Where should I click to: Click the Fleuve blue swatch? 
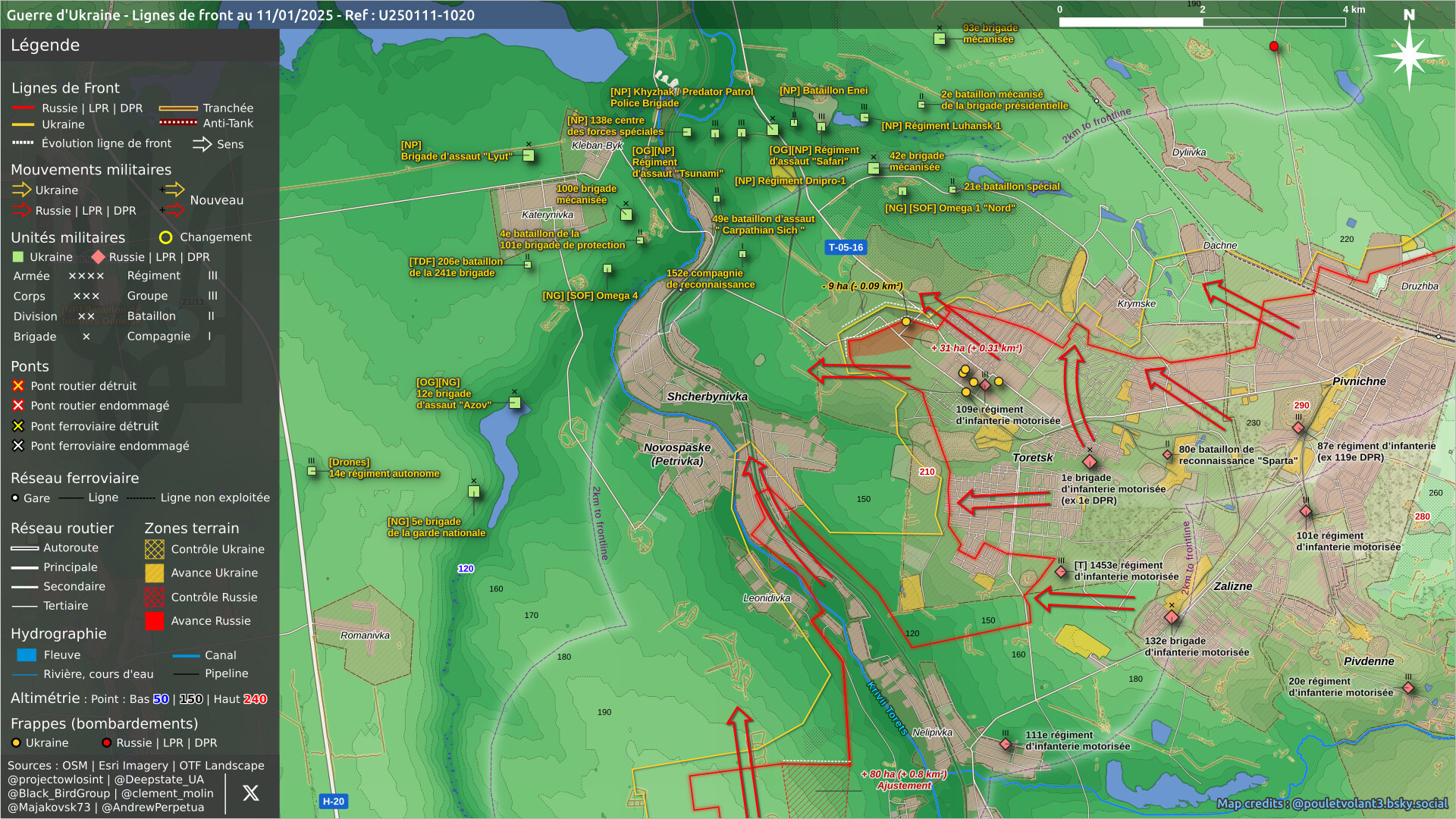27,655
